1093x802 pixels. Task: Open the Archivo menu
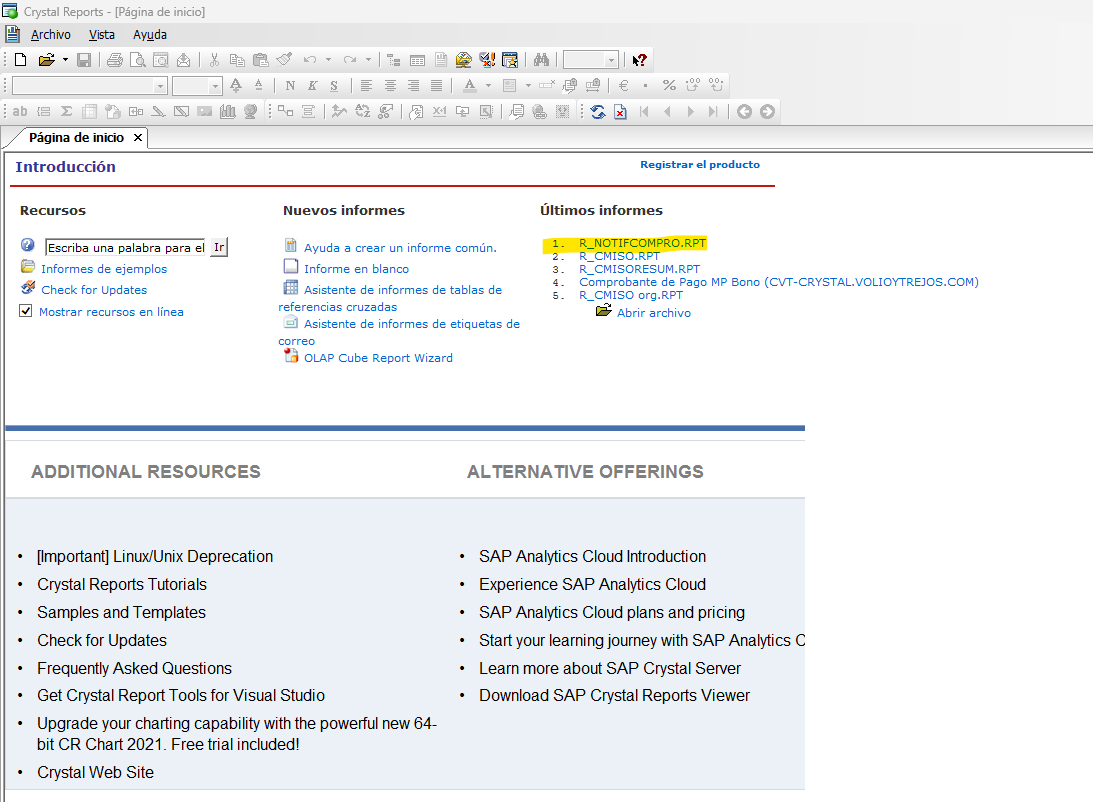point(51,35)
